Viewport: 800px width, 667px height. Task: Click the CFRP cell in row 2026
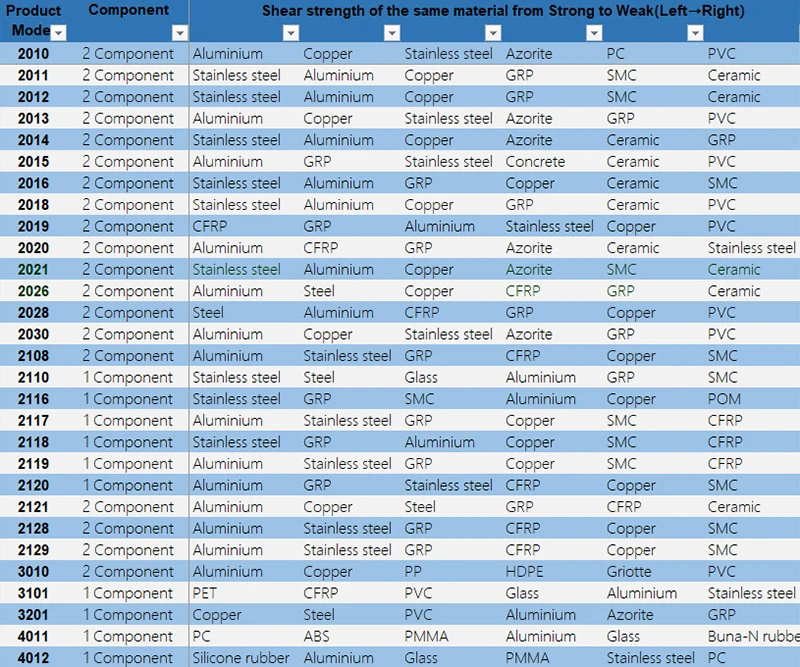[522, 291]
